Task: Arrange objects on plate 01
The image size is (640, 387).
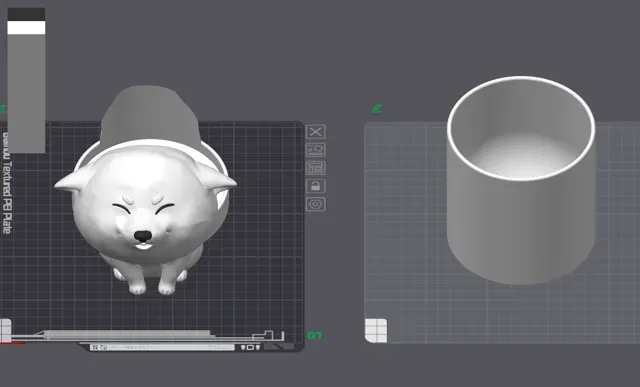Action: coord(316,168)
